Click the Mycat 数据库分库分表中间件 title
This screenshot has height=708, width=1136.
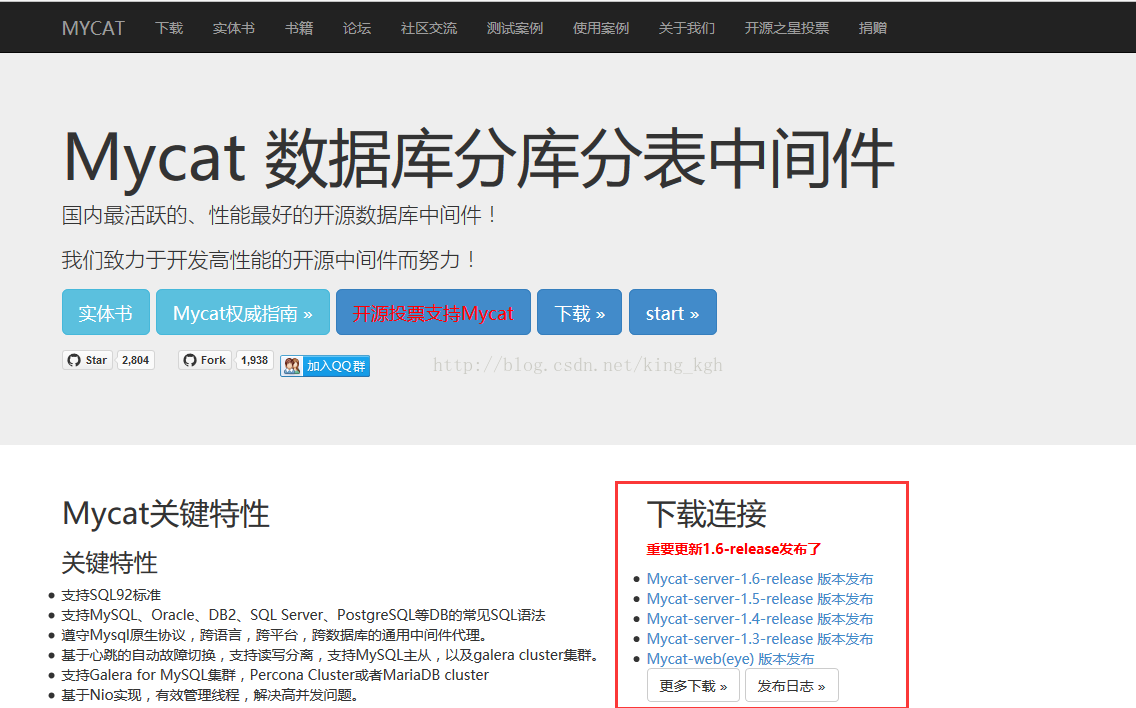[x=479, y=158]
